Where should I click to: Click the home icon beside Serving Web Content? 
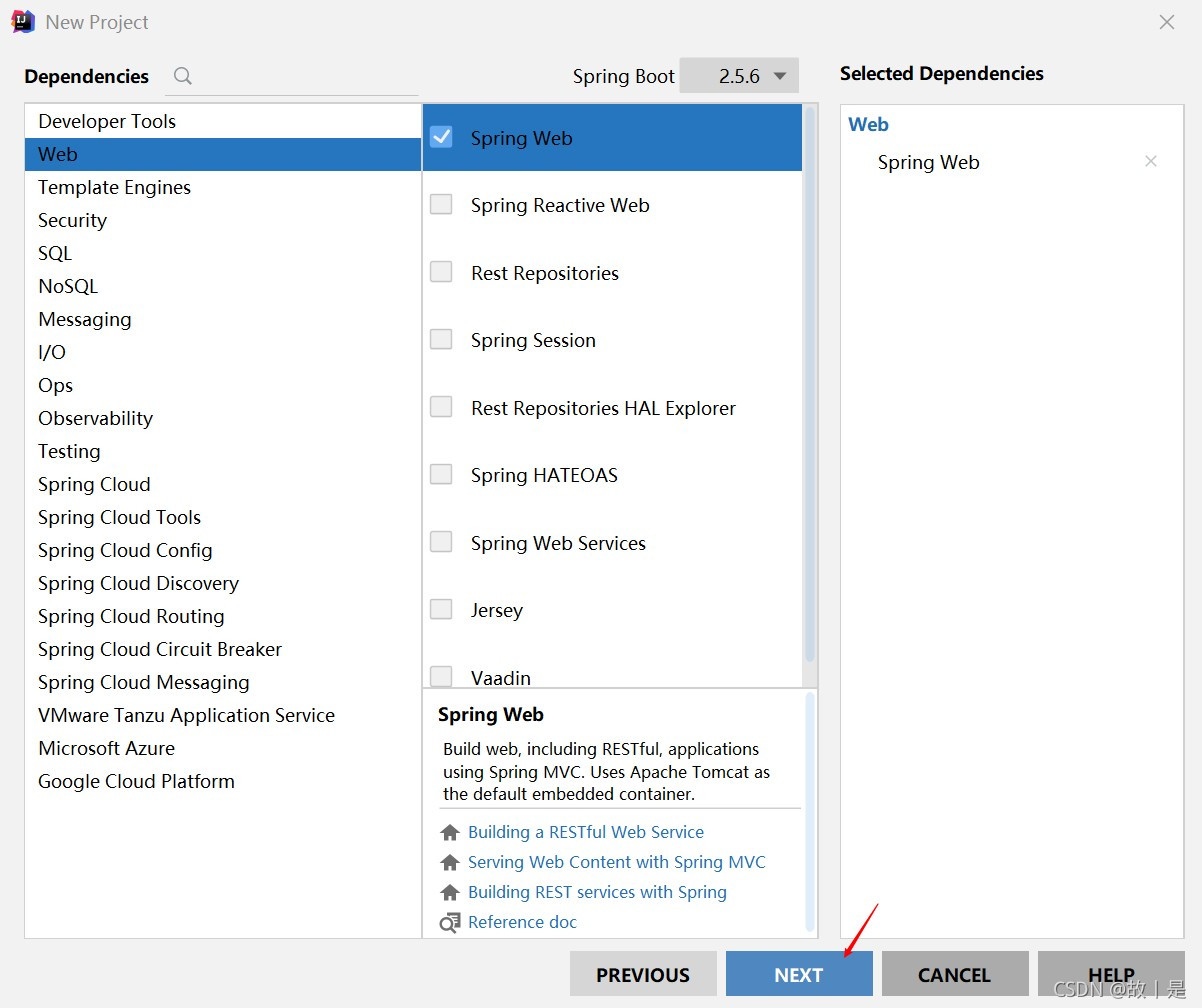[450, 862]
